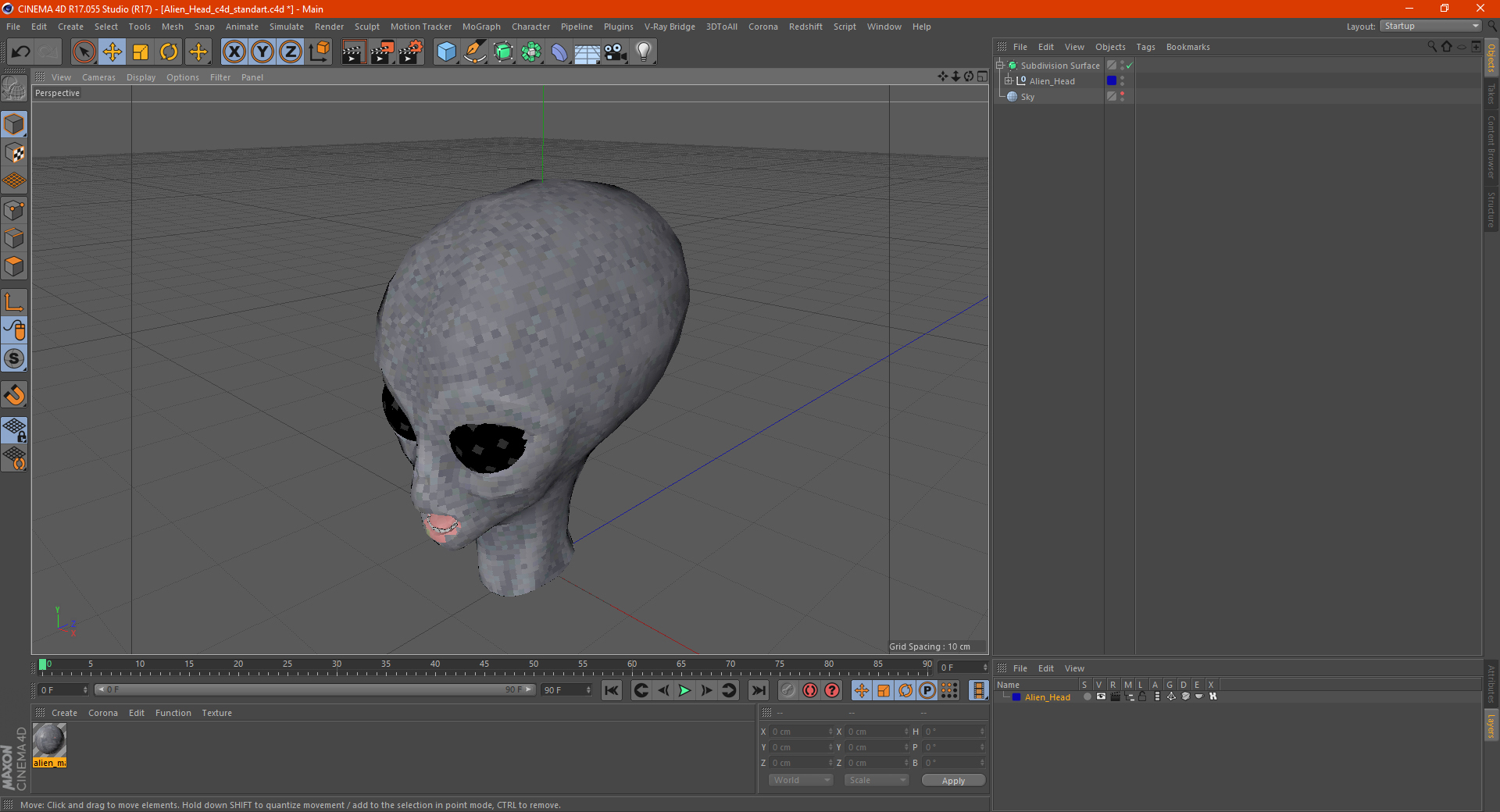Image resolution: width=1500 pixels, height=812 pixels.
Task: Click Alien_Head blue layer color swatch
Action: [x=1112, y=80]
